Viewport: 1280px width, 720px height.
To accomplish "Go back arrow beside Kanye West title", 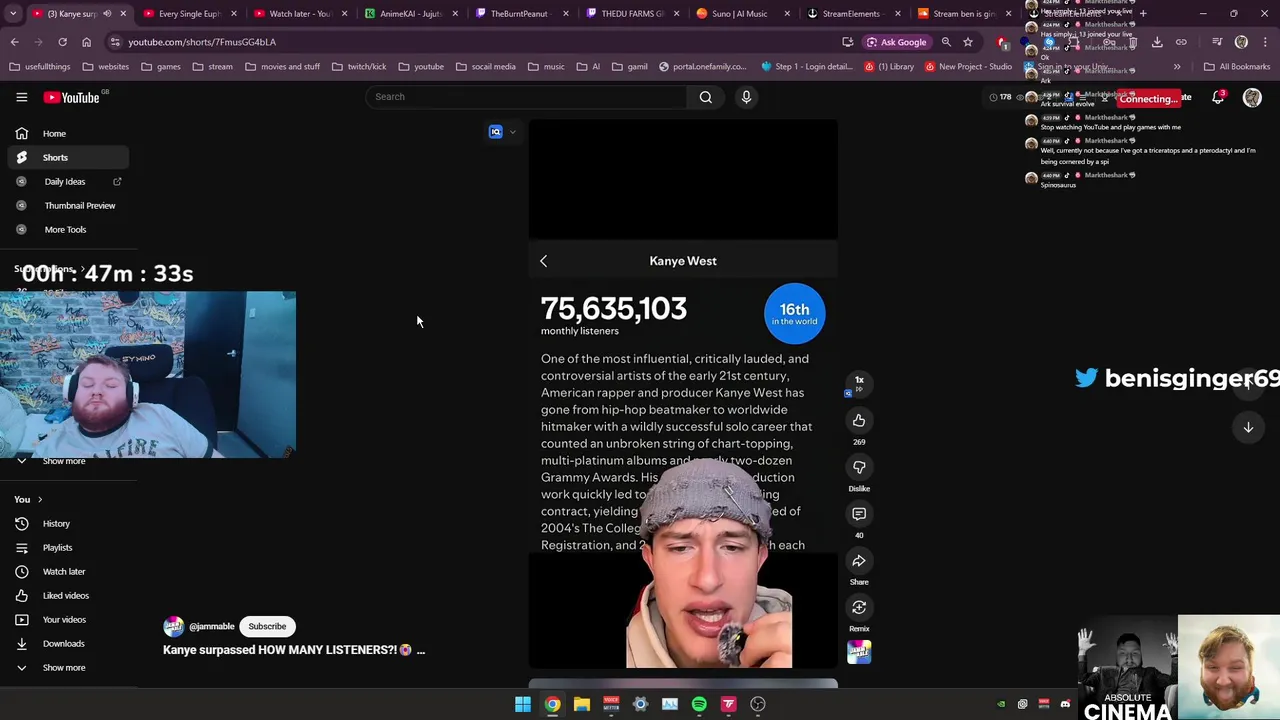I will point(544,261).
